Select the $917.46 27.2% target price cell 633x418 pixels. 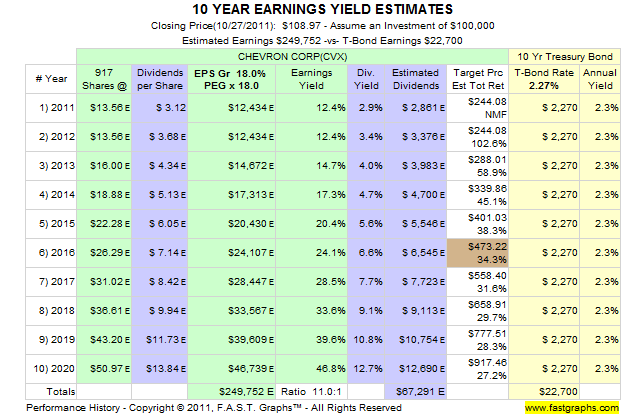(x=478, y=369)
